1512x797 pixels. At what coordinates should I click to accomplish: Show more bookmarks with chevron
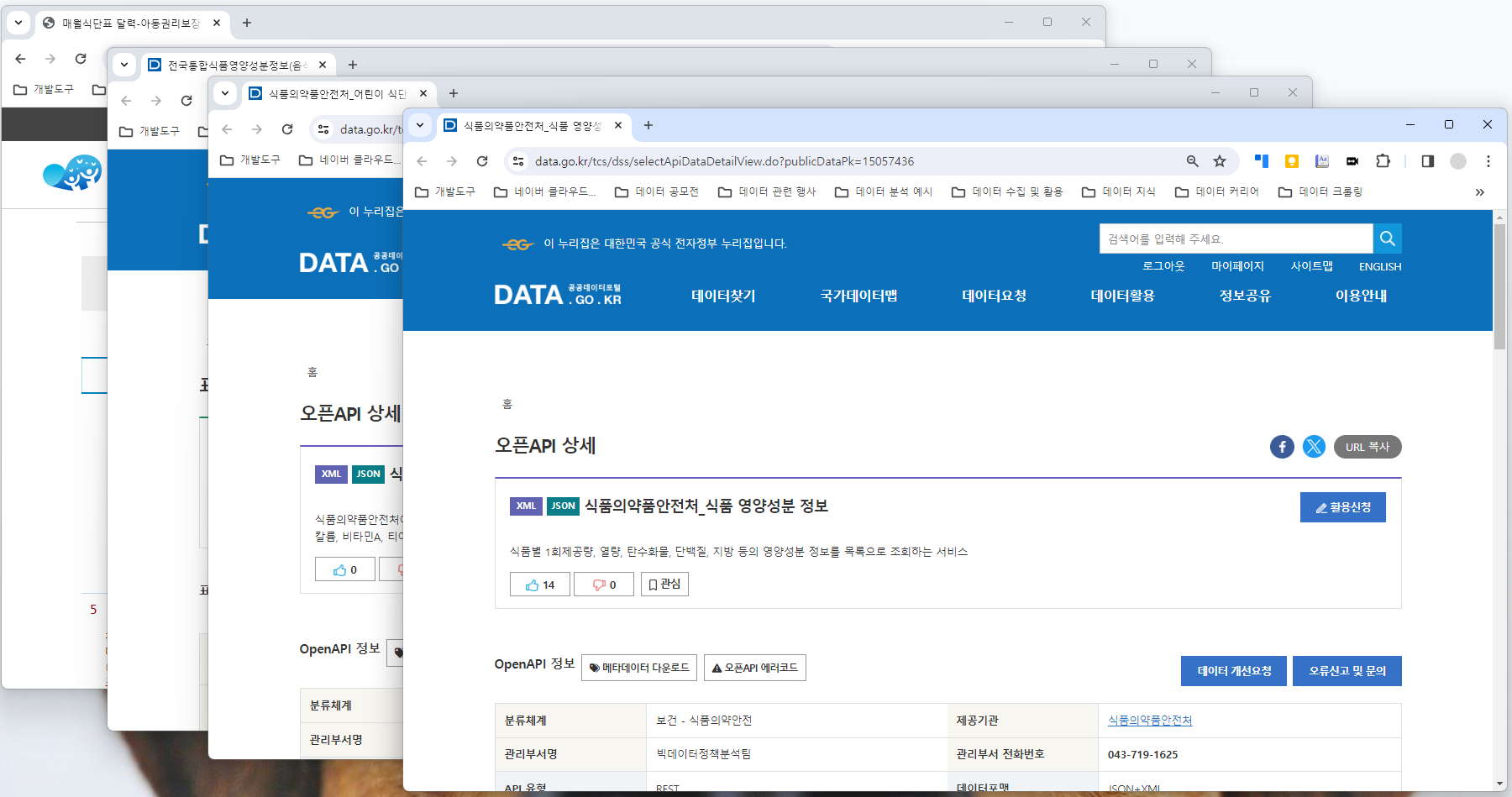(x=1480, y=192)
